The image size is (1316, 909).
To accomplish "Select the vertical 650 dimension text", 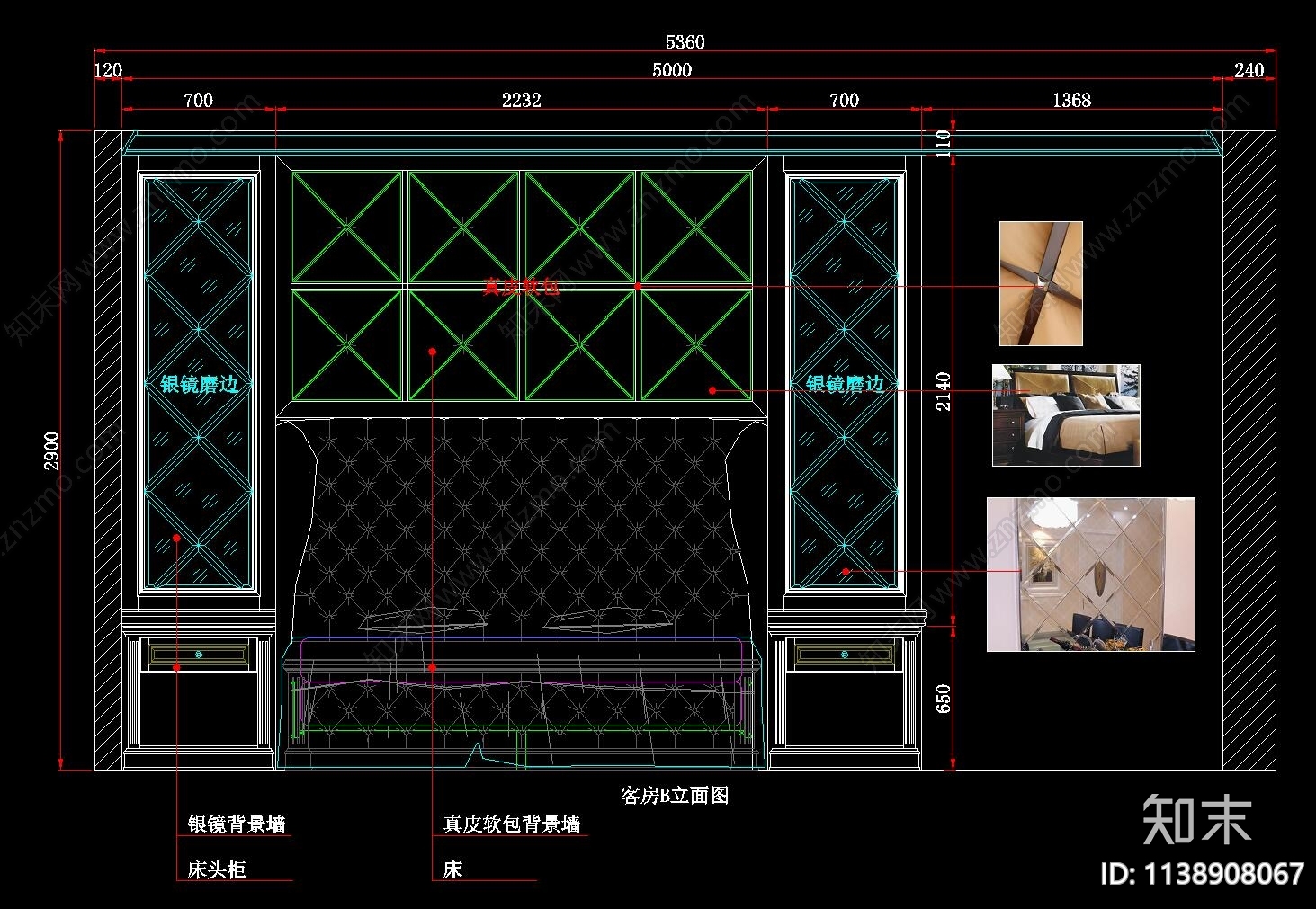I will [x=943, y=699].
